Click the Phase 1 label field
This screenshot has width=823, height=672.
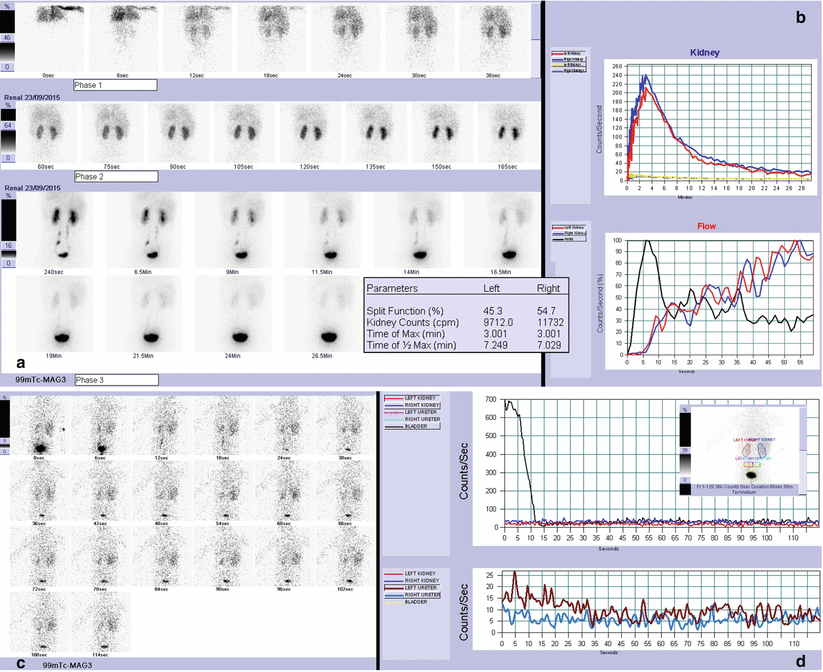pos(115,87)
